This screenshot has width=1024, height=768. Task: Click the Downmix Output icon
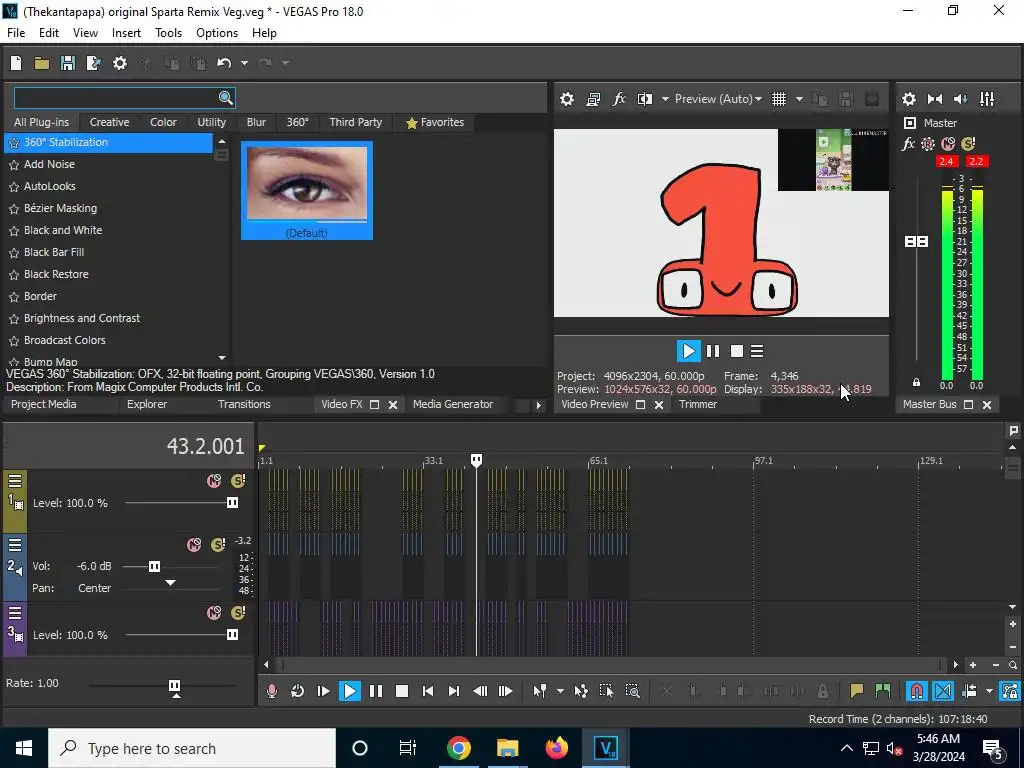(935, 99)
